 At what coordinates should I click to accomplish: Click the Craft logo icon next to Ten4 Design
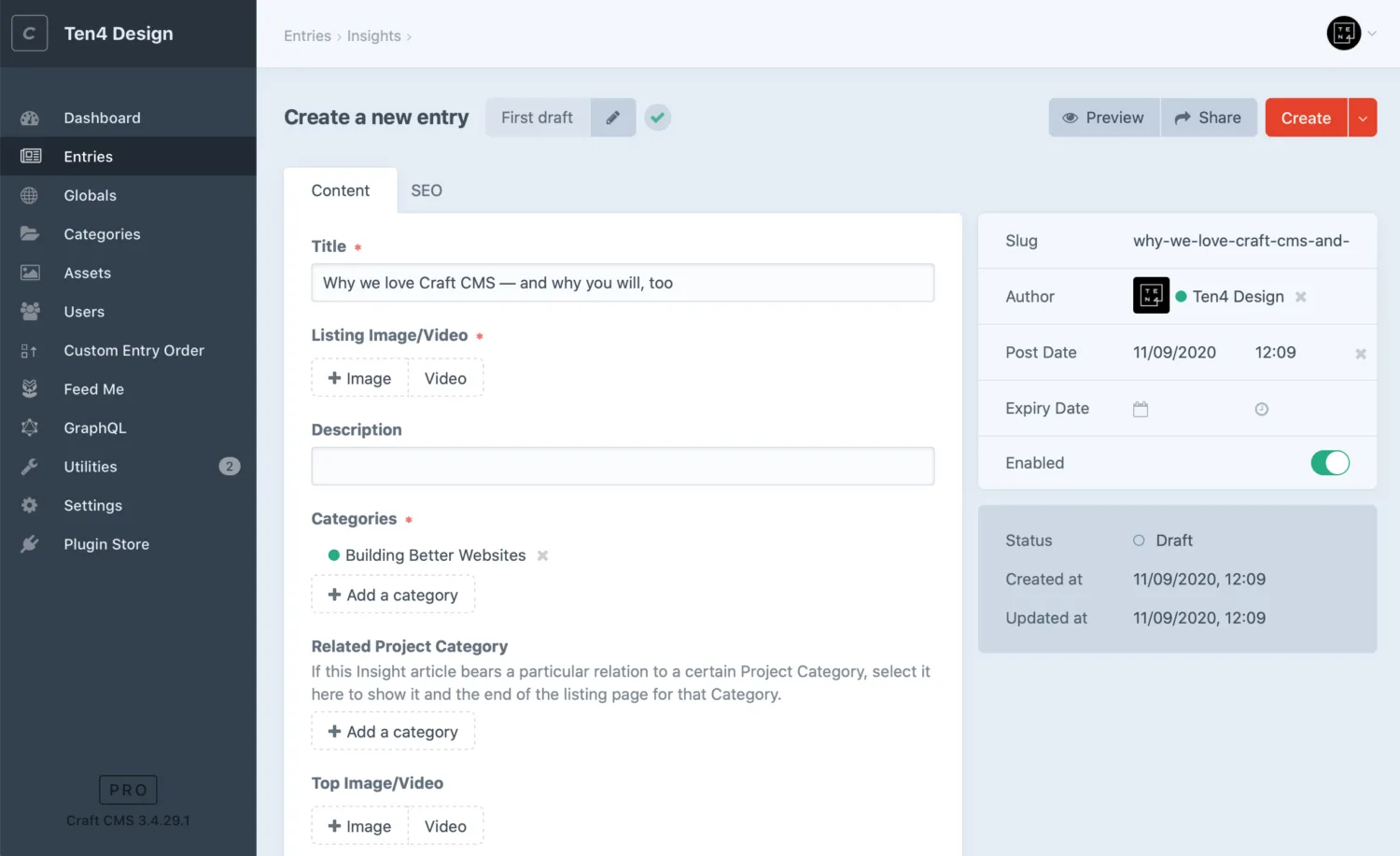click(x=30, y=34)
